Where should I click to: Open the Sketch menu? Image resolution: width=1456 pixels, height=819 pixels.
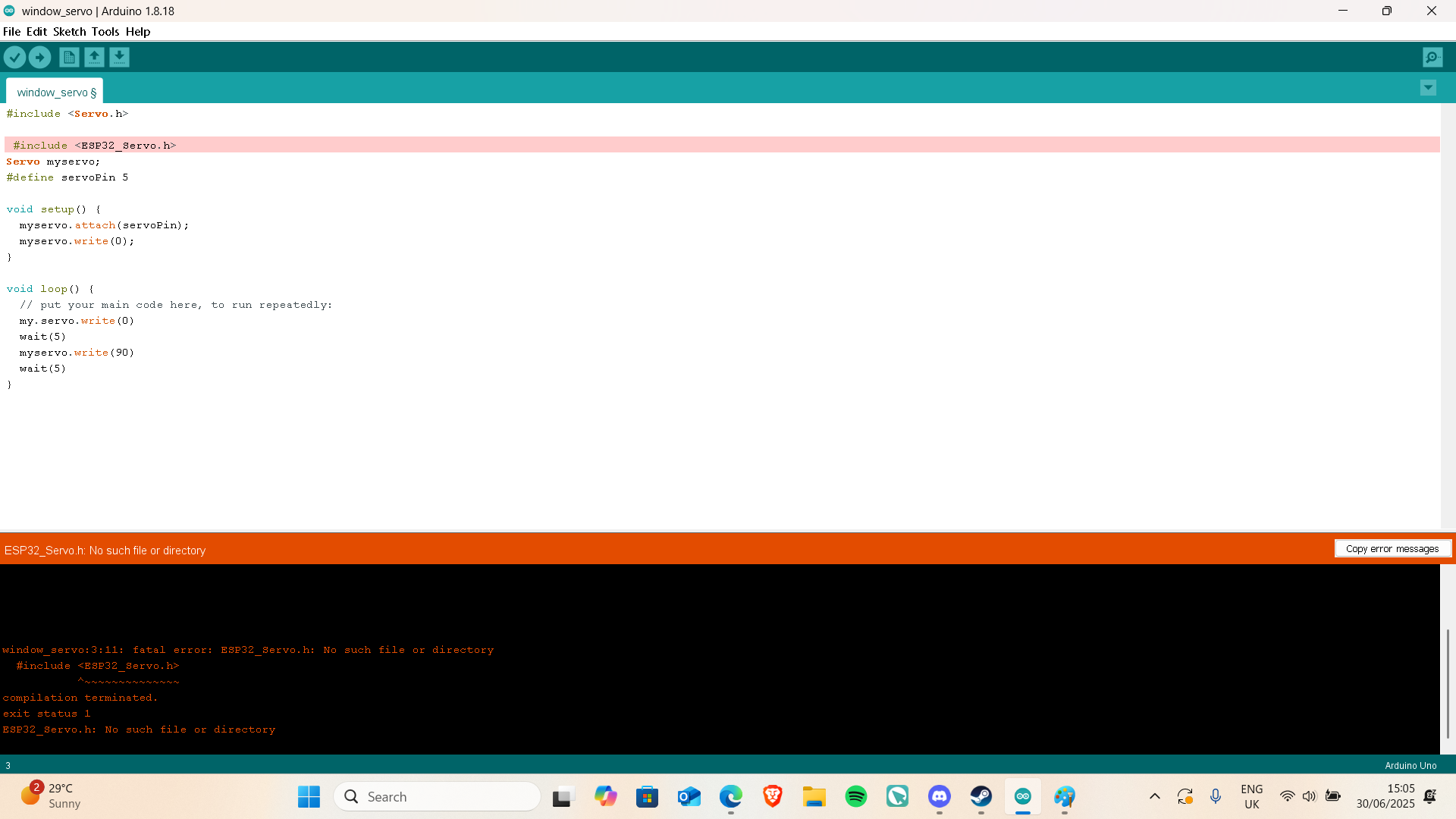(x=69, y=32)
